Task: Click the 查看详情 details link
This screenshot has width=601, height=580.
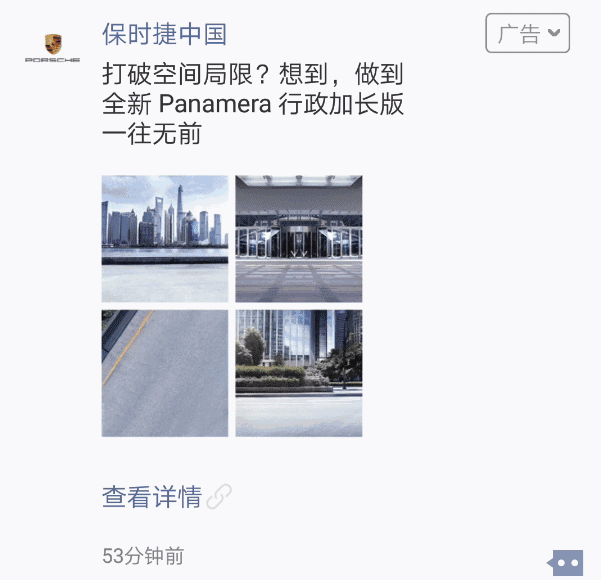Action: 152,497
